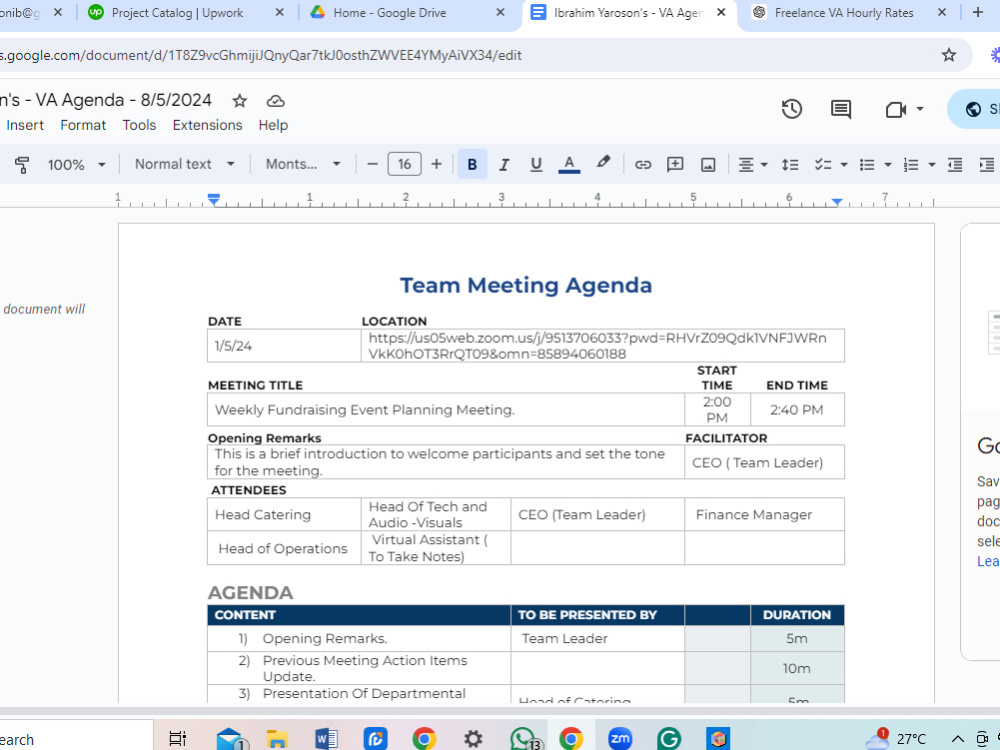Open the Extensions menu
Viewport: 1000px width, 750px height.
pos(207,125)
